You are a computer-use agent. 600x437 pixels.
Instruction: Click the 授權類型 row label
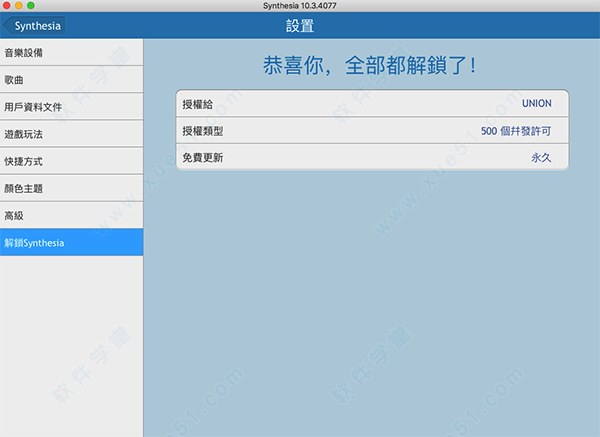(x=202, y=131)
